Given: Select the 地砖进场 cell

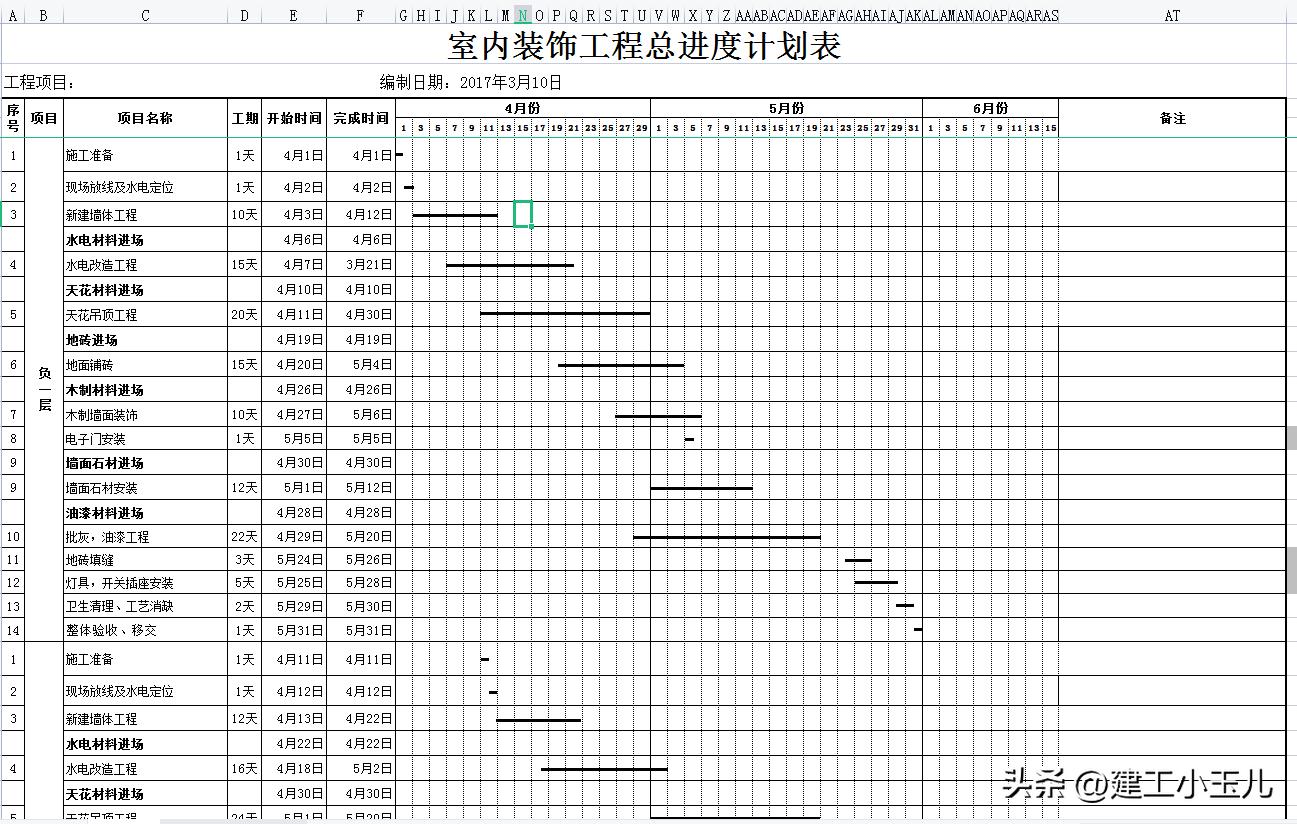Looking at the screenshot, I should point(145,340).
